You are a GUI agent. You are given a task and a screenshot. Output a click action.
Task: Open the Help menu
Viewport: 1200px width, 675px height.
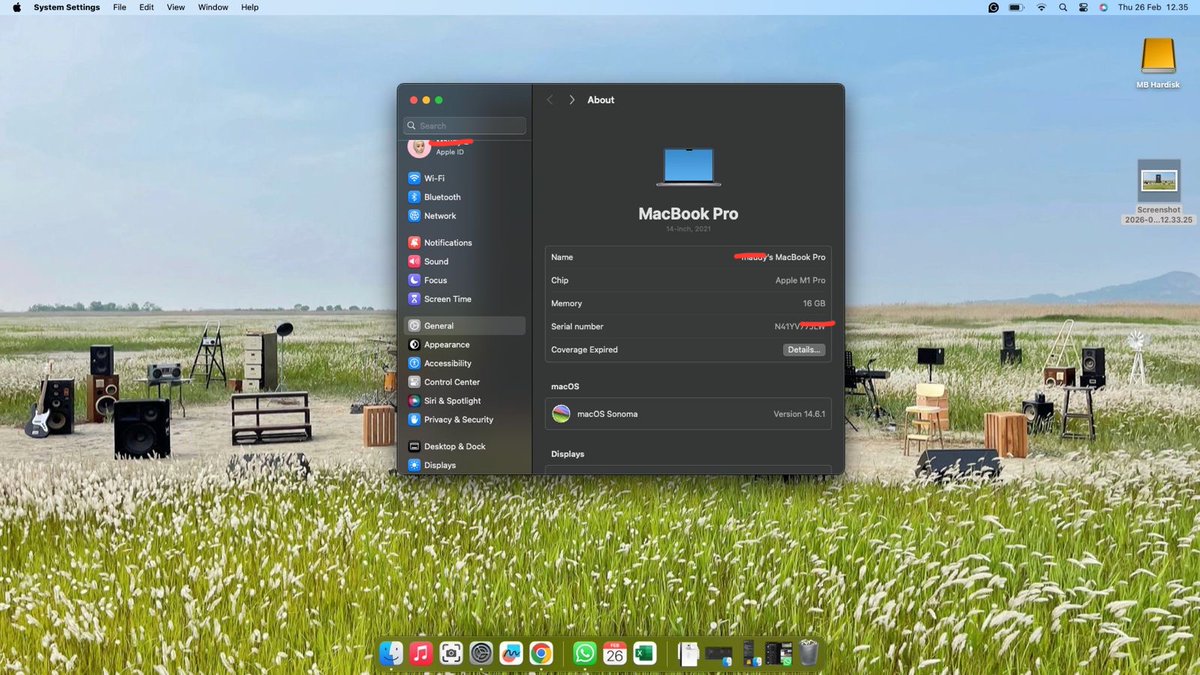pyautogui.click(x=250, y=7)
